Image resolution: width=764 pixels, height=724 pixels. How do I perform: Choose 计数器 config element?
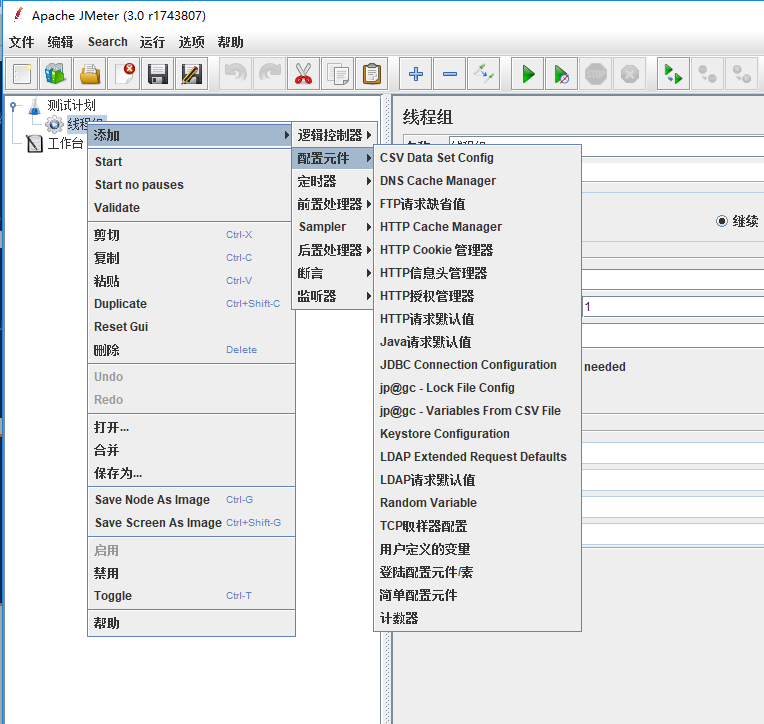point(478,618)
